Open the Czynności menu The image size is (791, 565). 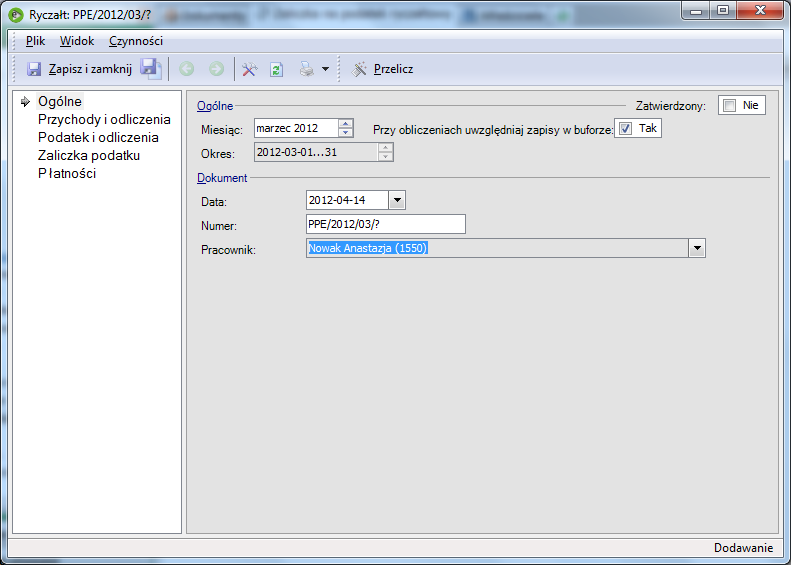tap(136, 41)
